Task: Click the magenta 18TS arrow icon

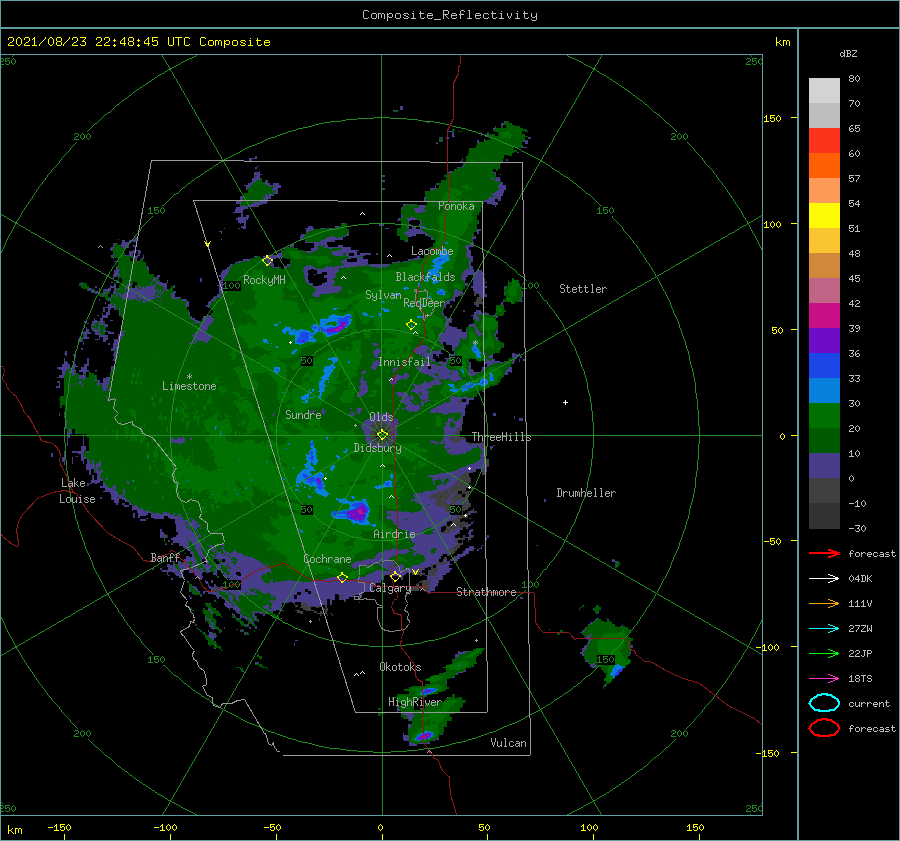Action: click(824, 679)
